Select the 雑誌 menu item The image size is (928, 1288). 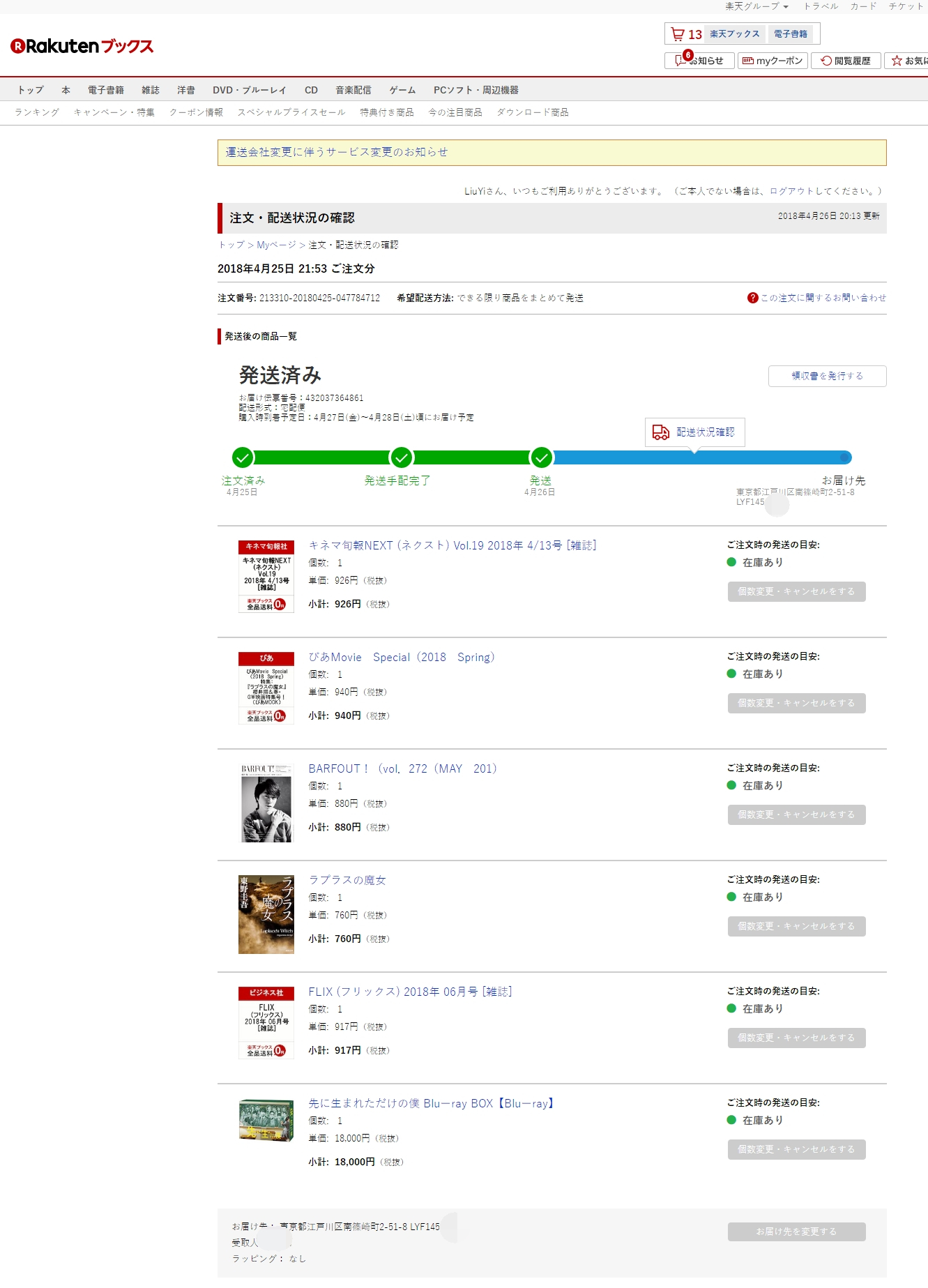[151, 90]
